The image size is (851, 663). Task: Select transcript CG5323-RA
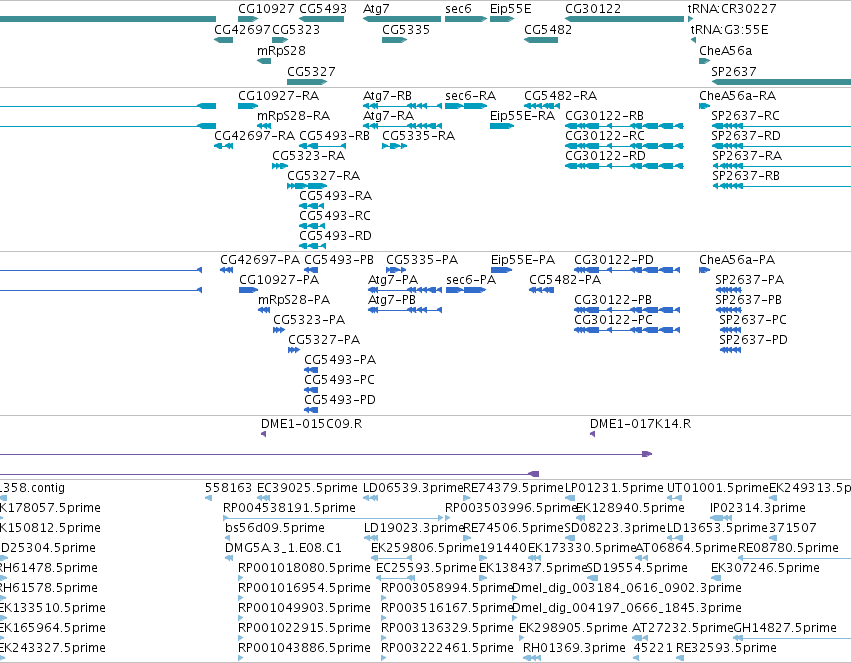309,156
